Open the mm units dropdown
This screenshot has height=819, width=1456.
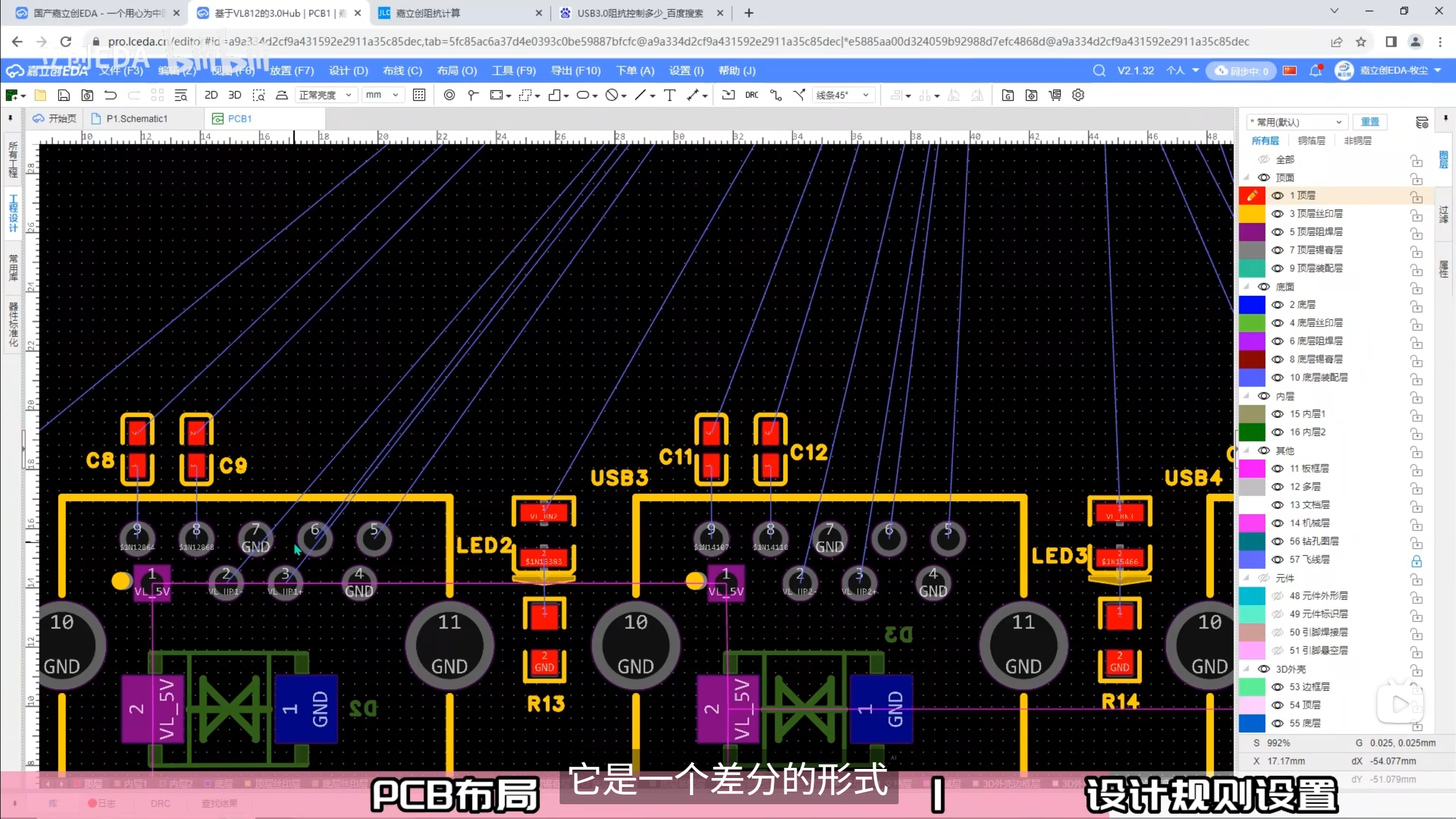click(382, 95)
